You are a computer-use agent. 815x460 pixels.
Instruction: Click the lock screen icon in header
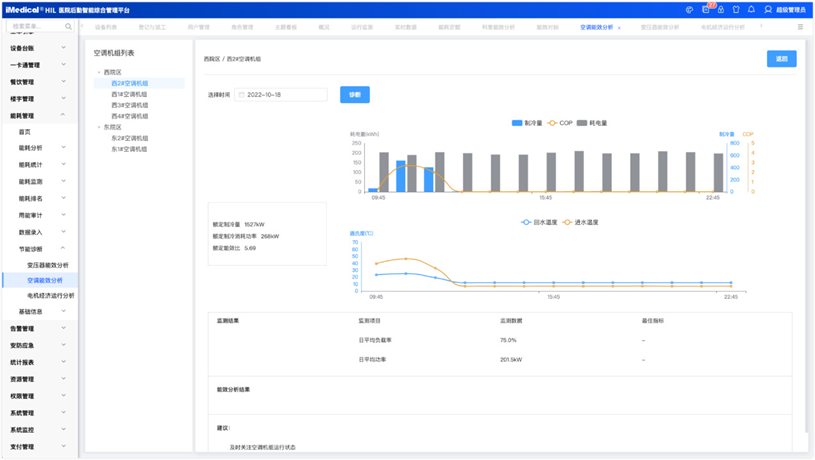tap(721, 9)
